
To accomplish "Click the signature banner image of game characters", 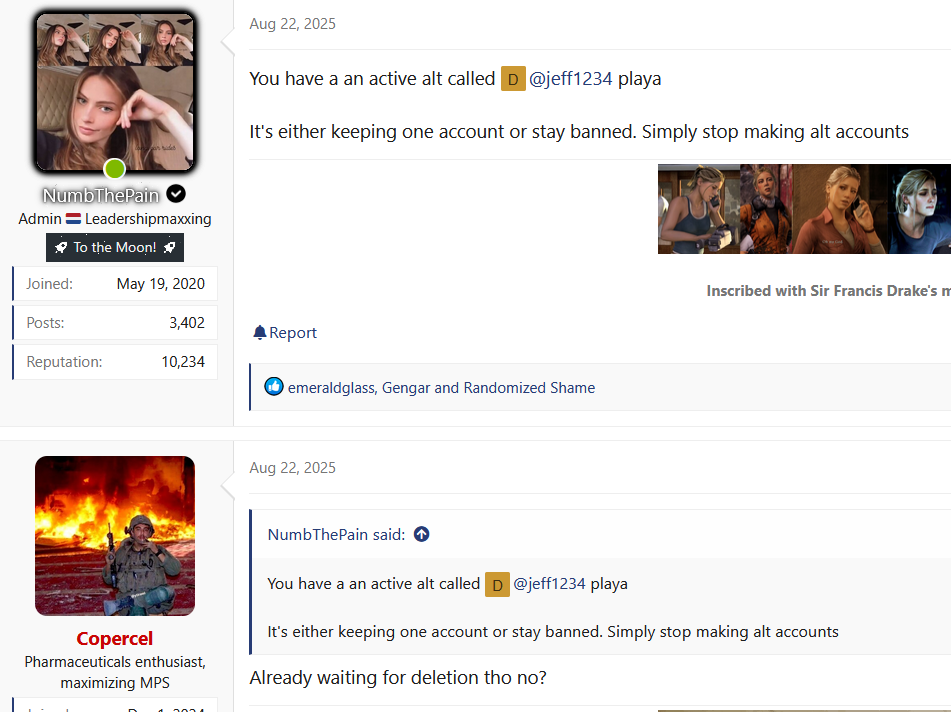I will (804, 209).
